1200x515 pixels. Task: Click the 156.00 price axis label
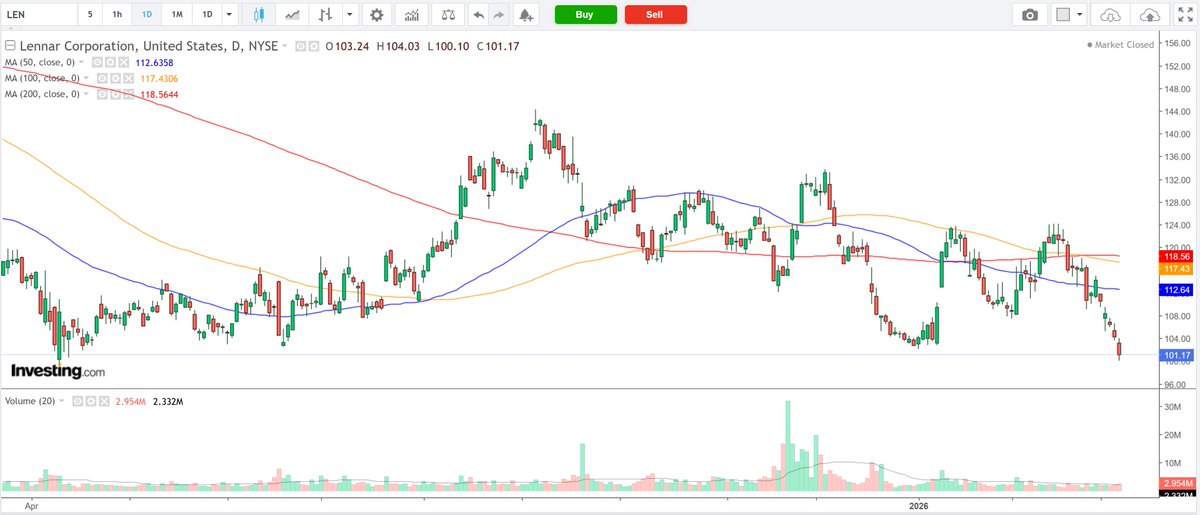click(1177, 43)
